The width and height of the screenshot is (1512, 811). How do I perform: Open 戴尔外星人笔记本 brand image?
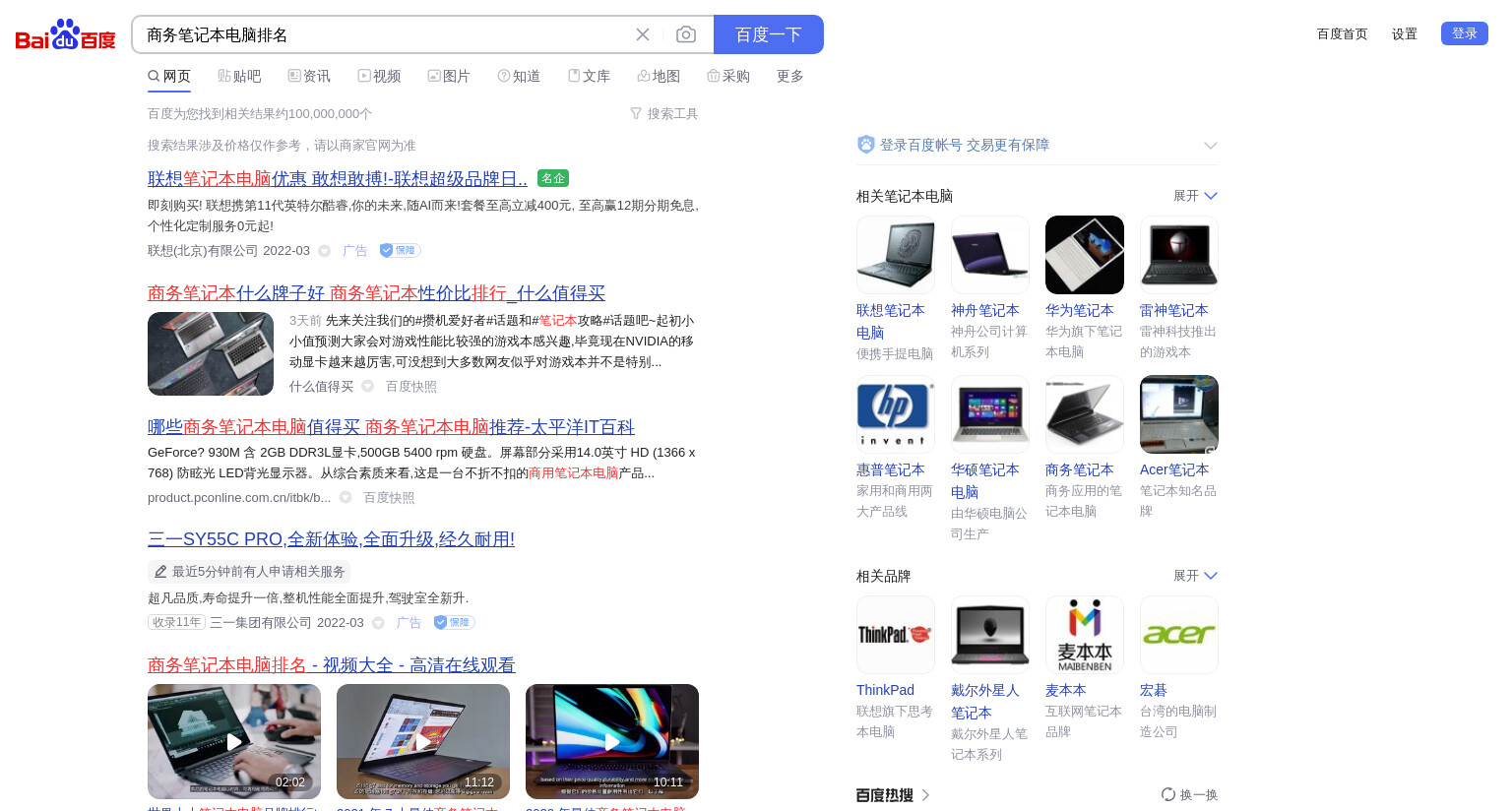tap(990, 635)
